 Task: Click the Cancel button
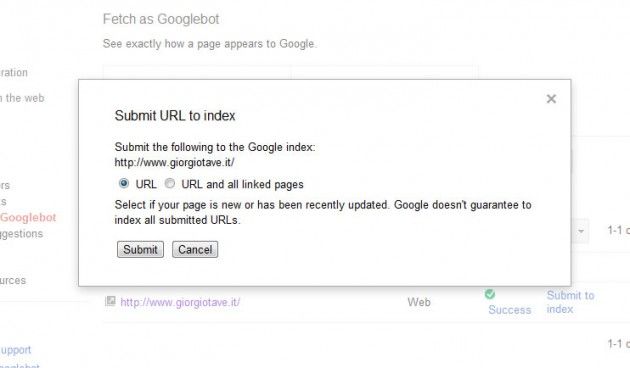(195, 249)
